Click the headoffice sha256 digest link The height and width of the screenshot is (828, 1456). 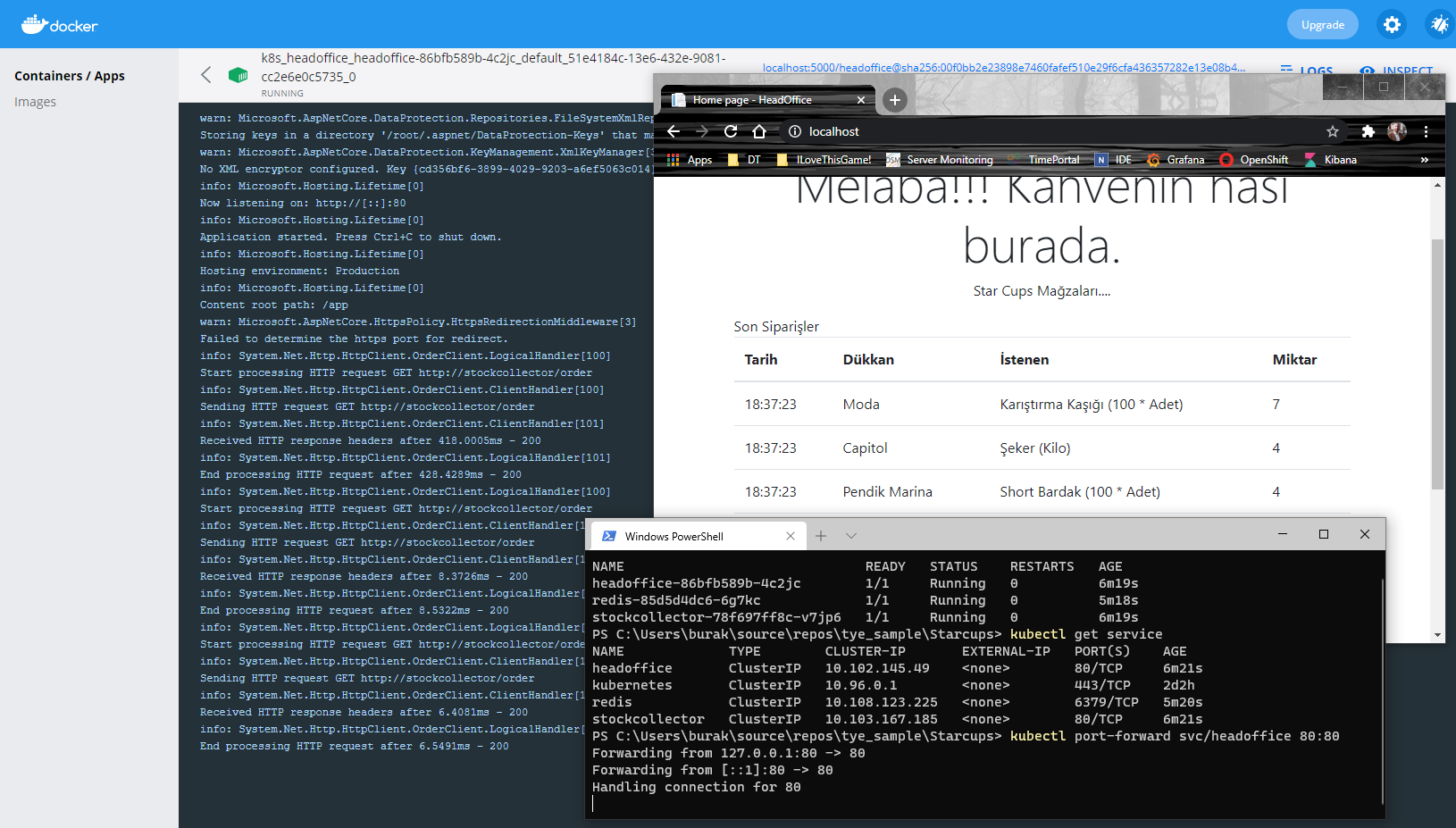coord(1005,67)
